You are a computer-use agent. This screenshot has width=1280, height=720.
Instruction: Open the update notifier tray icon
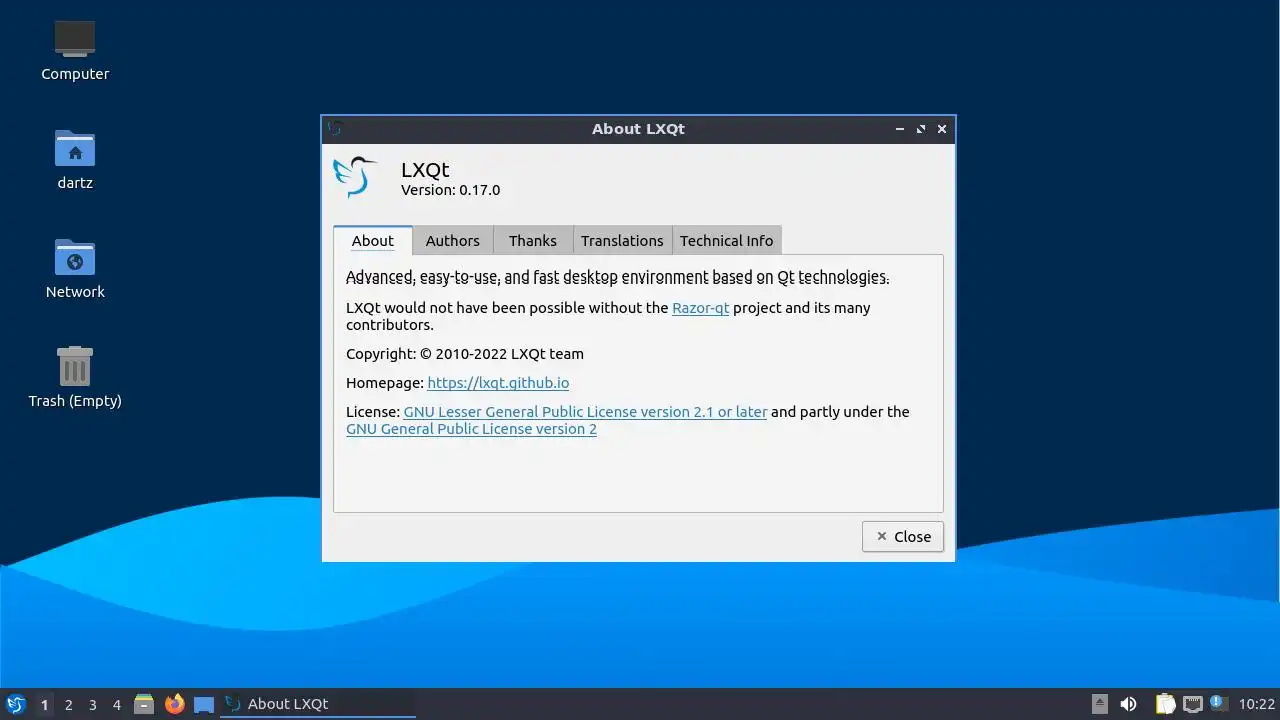(x=1218, y=704)
